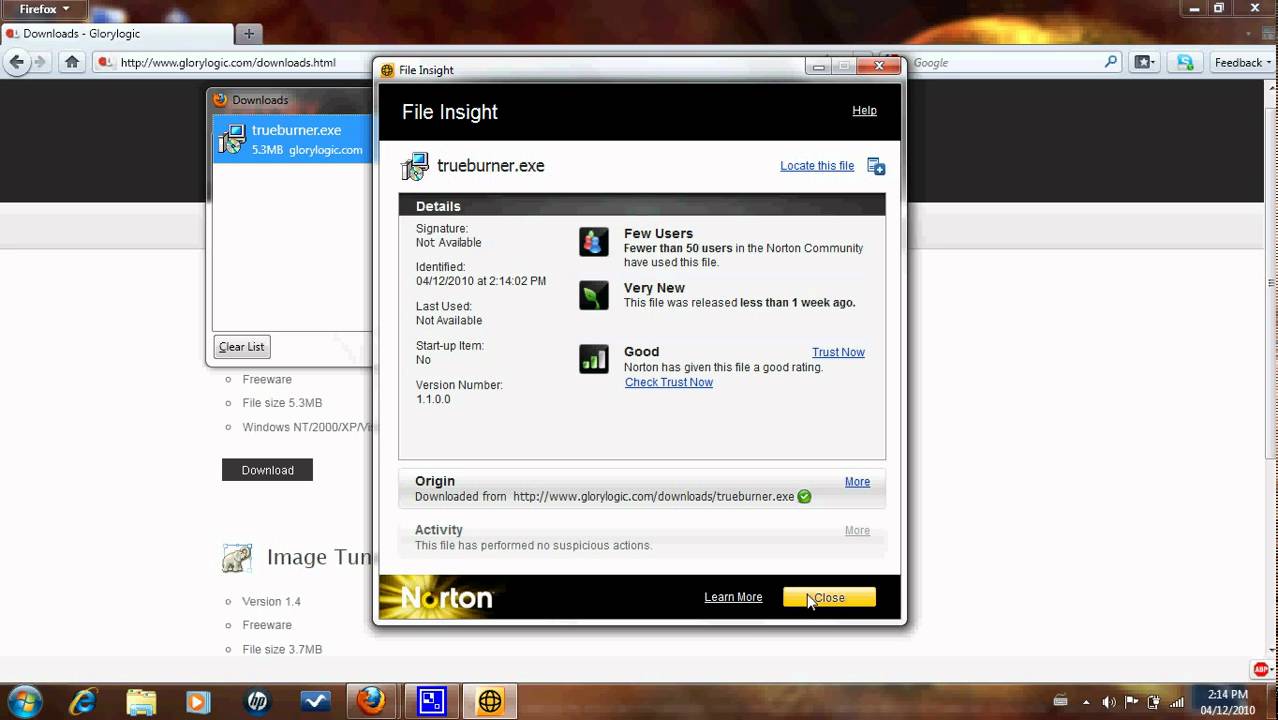Click the Very New leaf icon
This screenshot has height=720, width=1278.
594,295
